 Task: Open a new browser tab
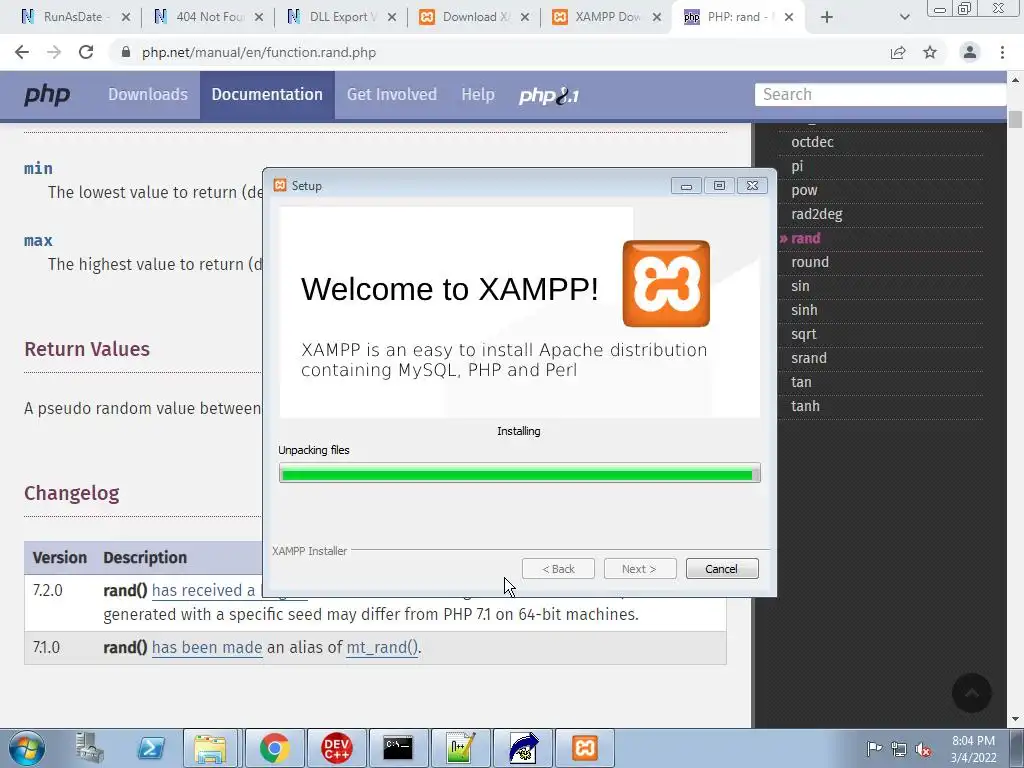coord(827,17)
